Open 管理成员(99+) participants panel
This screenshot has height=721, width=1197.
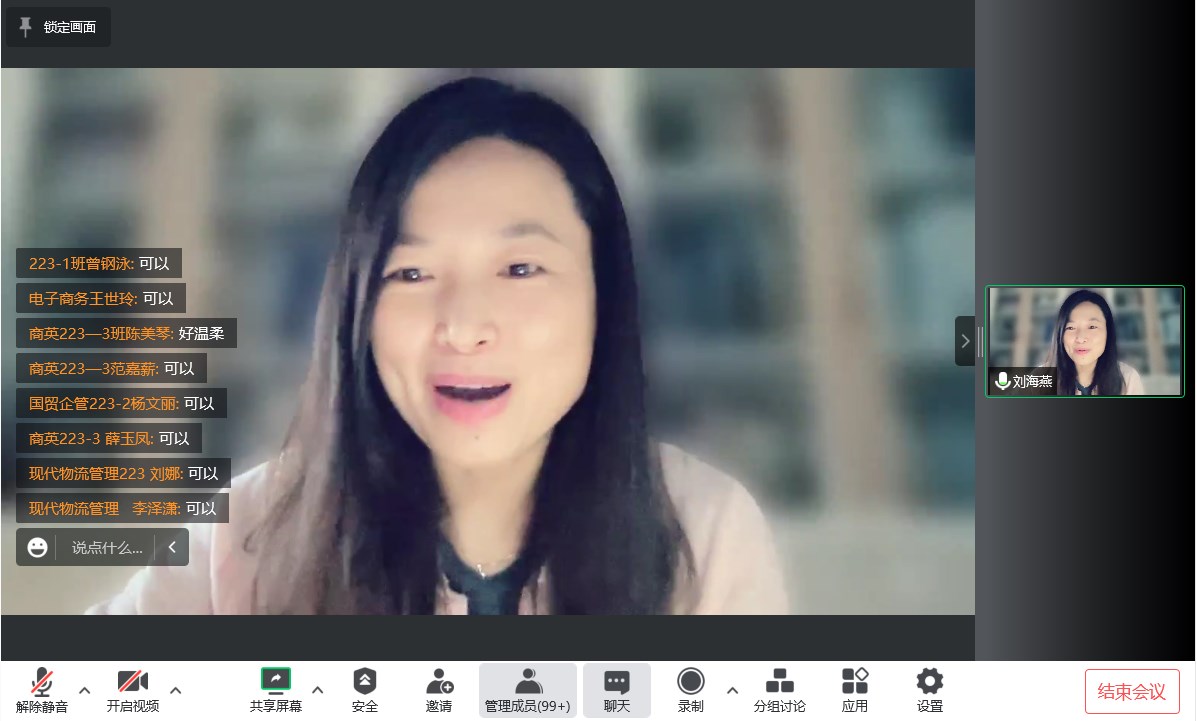click(528, 690)
